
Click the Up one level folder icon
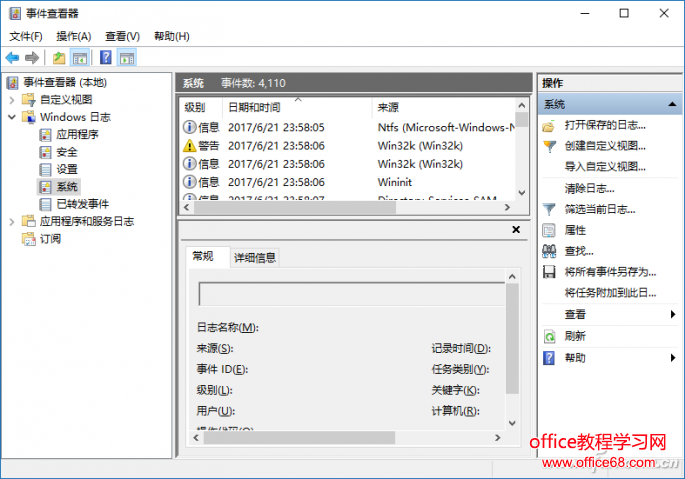click(x=59, y=58)
